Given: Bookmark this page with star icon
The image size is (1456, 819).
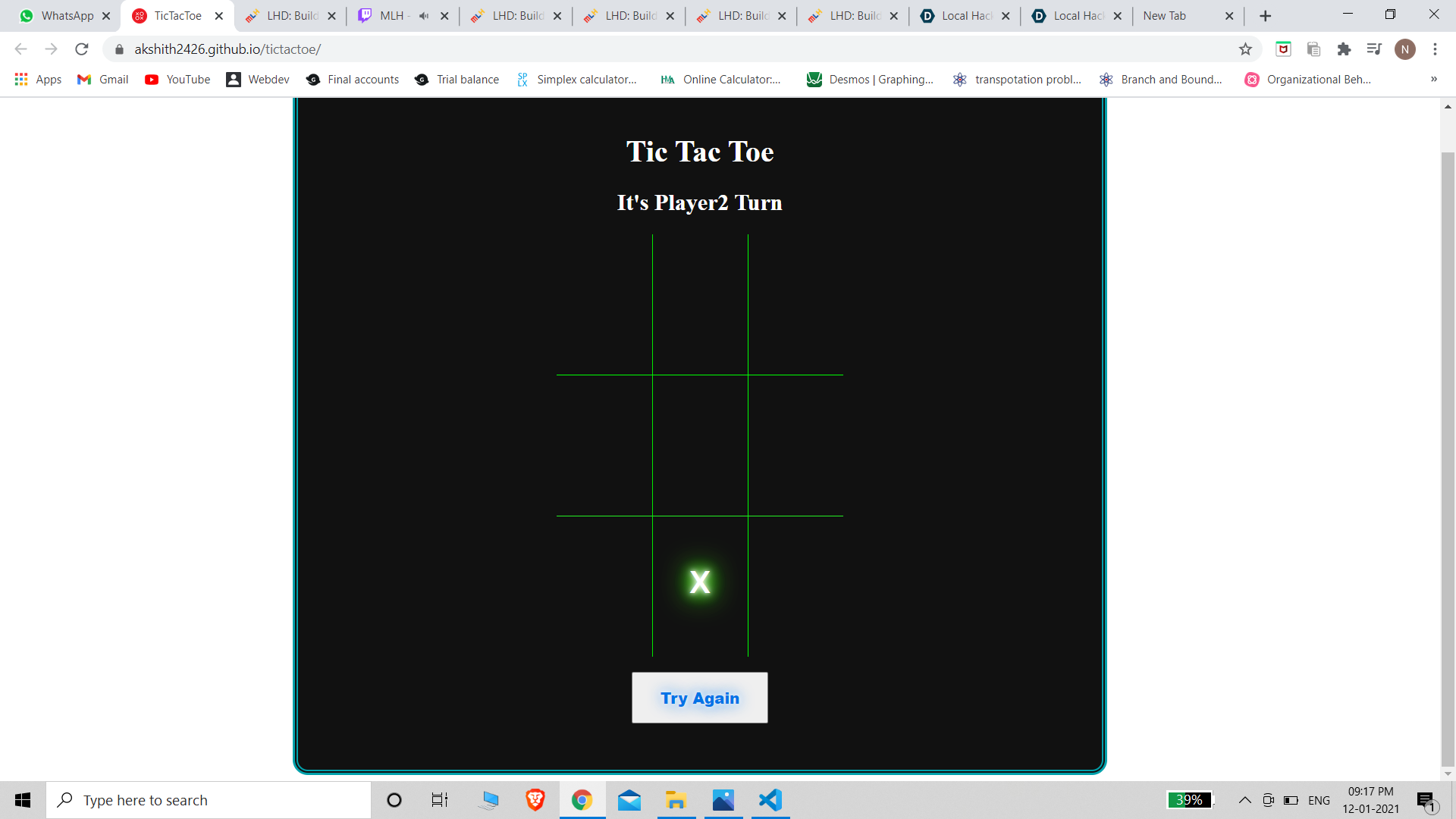Looking at the screenshot, I should pyautogui.click(x=1245, y=49).
